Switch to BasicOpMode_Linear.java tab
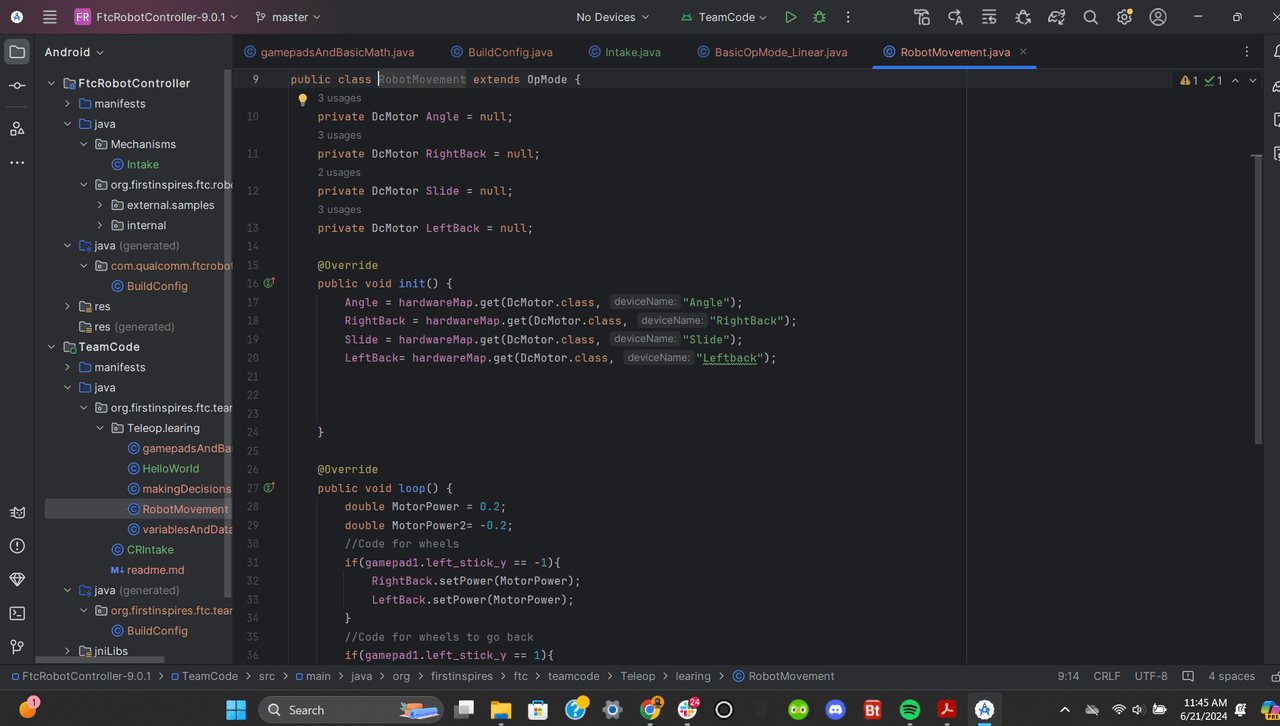The width and height of the screenshot is (1280, 726). click(x=780, y=52)
